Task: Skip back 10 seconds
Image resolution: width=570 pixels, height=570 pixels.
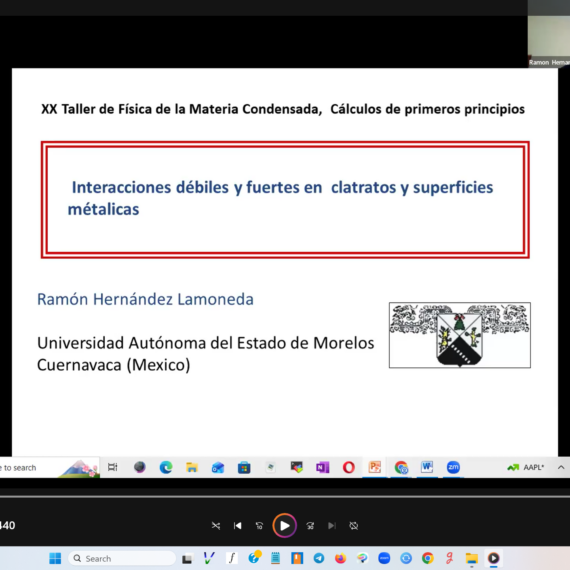Action: pyautogui.click(x=259, y=526)
